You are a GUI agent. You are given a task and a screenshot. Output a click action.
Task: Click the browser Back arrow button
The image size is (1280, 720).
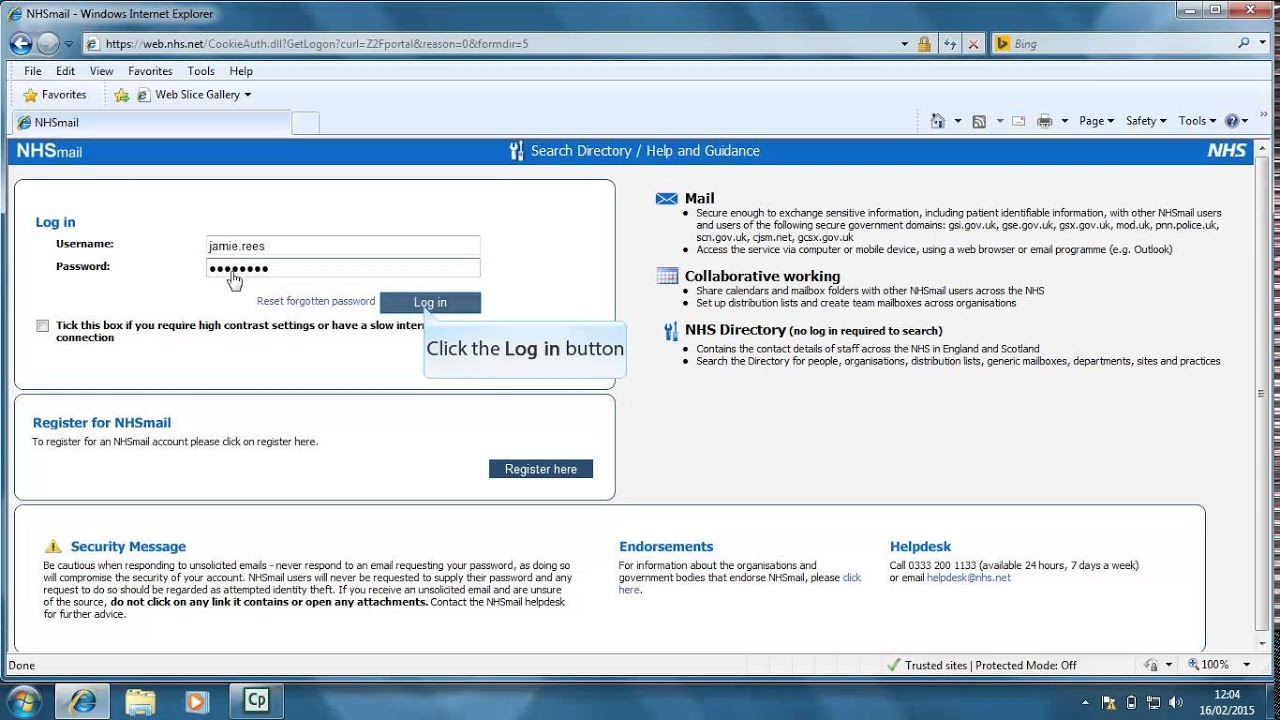tap(20, 43)
